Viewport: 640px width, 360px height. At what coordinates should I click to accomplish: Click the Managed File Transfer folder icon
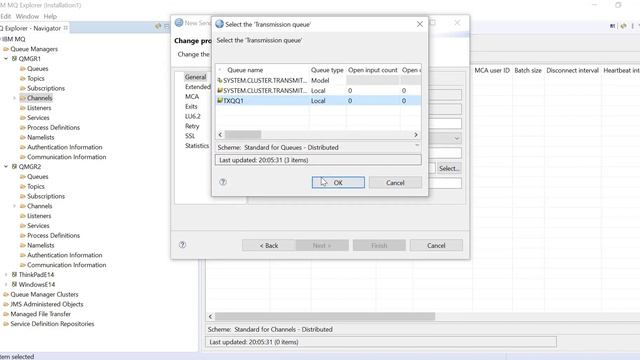point(6,313)
